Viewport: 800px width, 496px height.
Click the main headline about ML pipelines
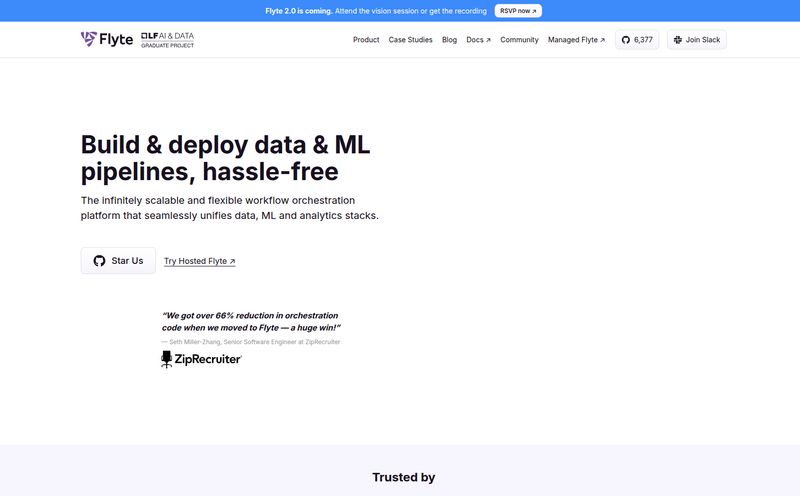pyautogui.click(x=225, y=156)
